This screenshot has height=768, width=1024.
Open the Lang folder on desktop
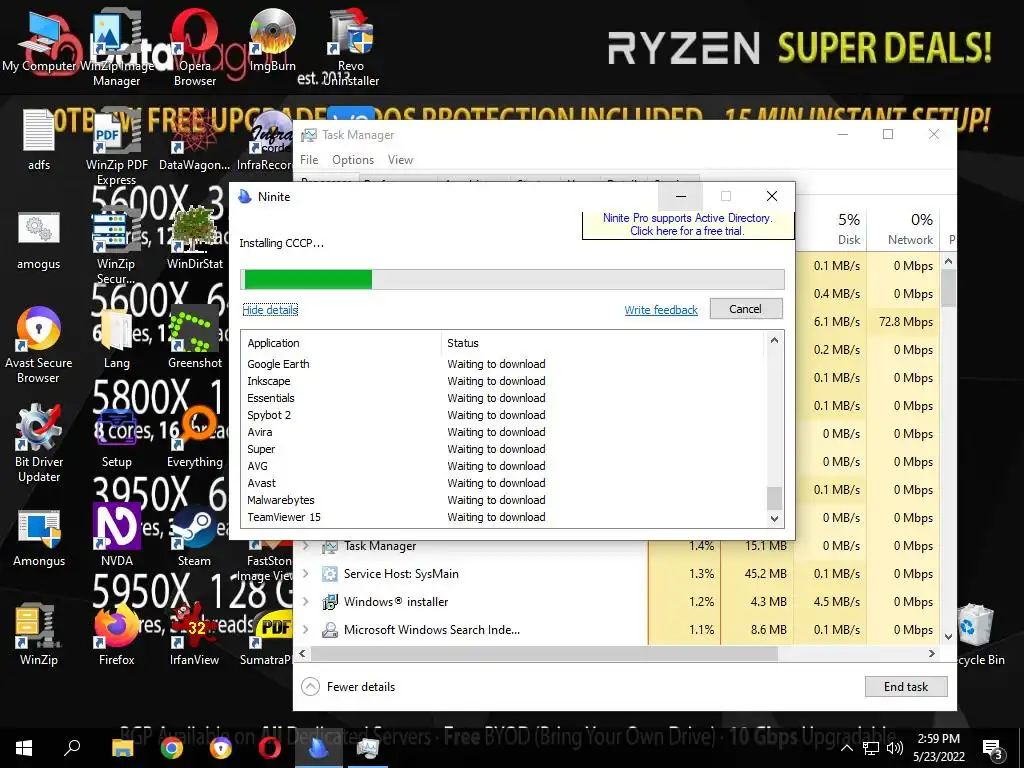(116, 338)
